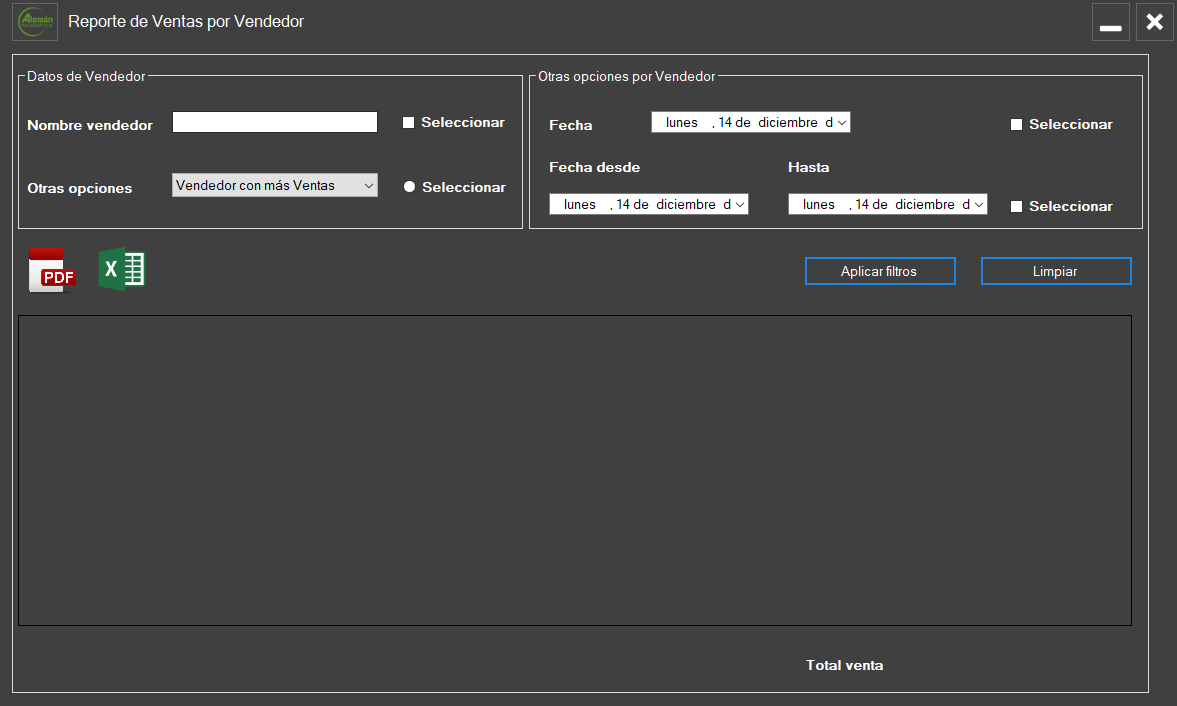Screen dimensions: 1177x706
Task: Export the report to Excel
Action: [122, 270]
